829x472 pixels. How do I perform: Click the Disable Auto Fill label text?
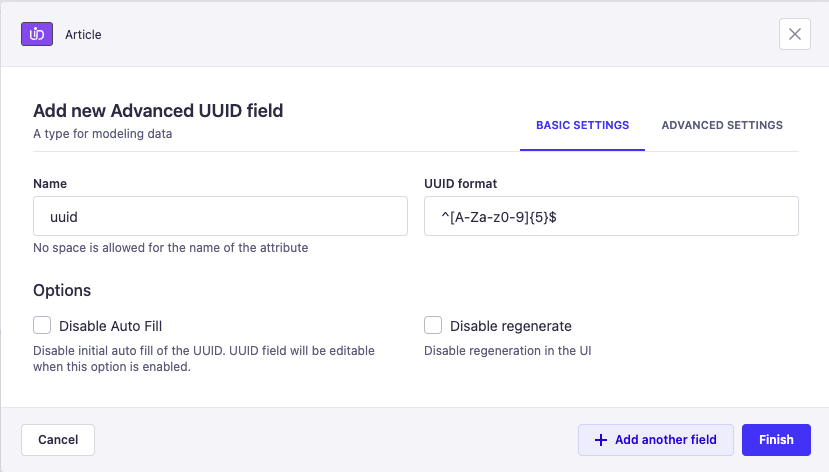click(x=110, y=326)
